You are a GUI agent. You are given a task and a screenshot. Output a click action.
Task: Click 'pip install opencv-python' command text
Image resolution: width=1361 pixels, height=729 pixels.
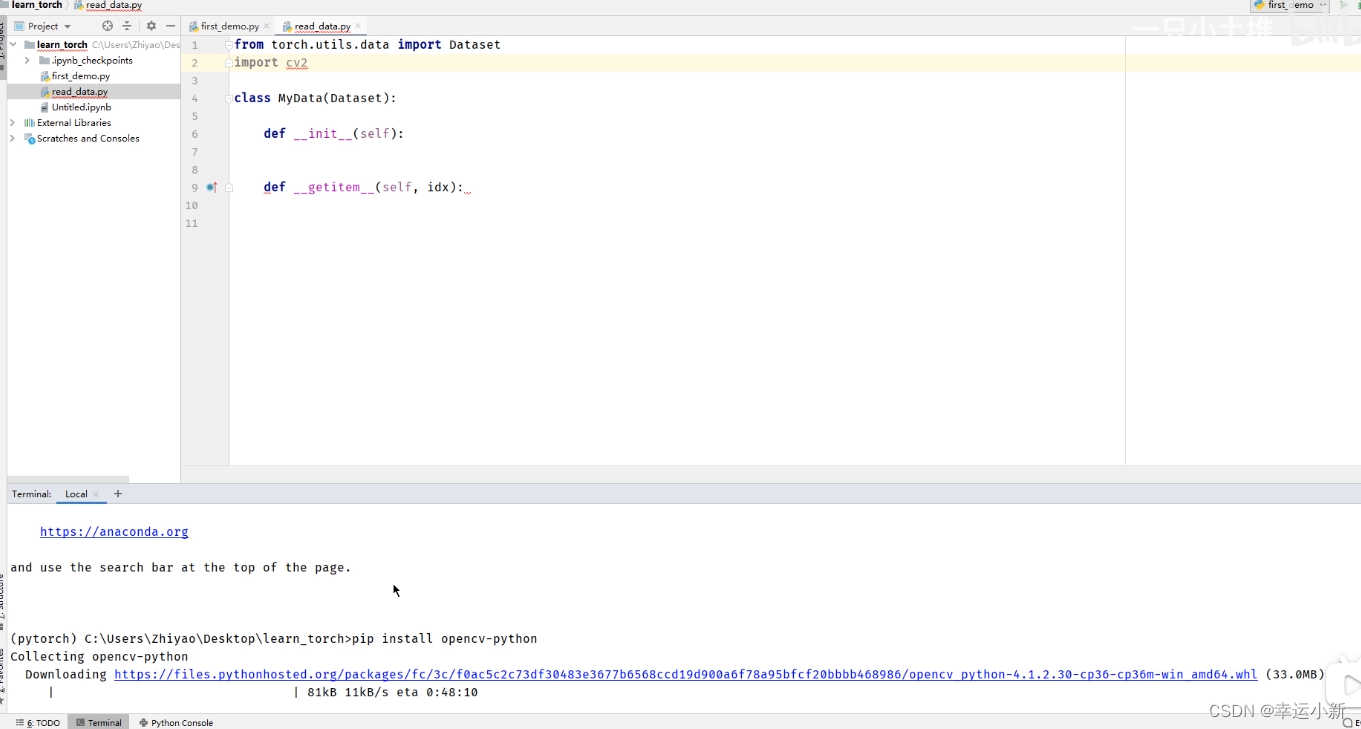click(x=445, y=639)
